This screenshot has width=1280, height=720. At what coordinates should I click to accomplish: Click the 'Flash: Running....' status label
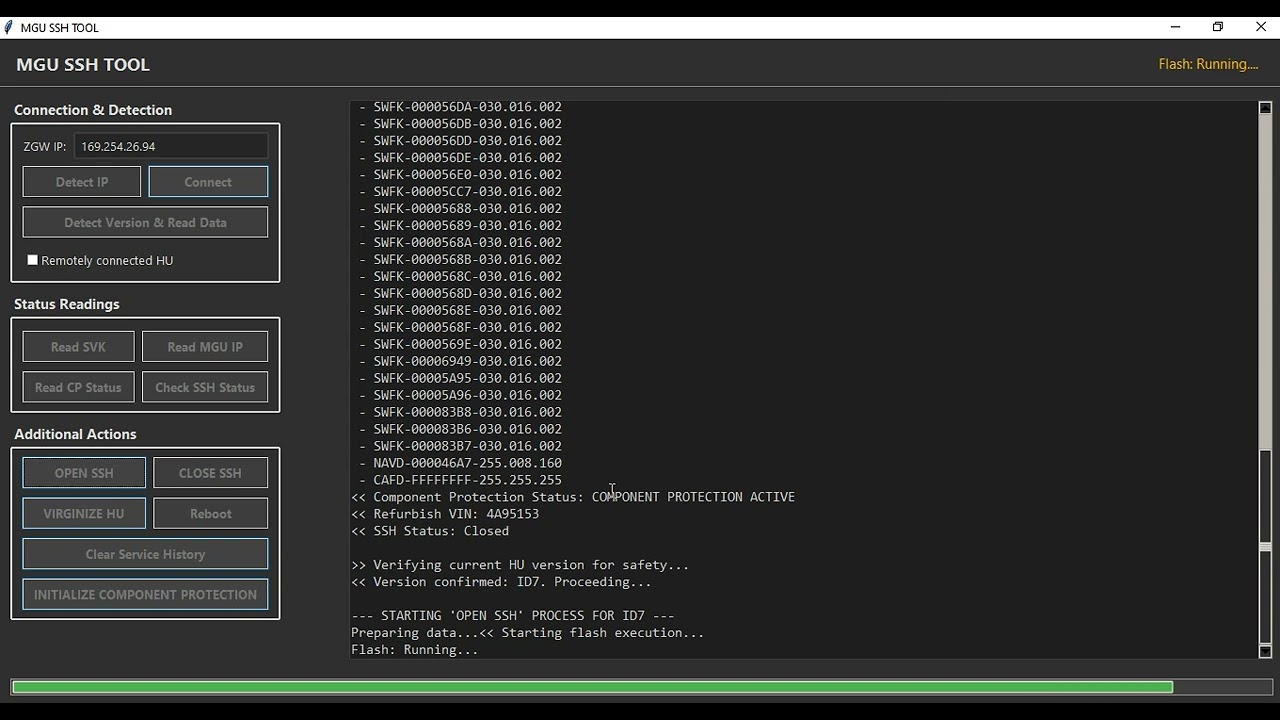point(1208,64)
